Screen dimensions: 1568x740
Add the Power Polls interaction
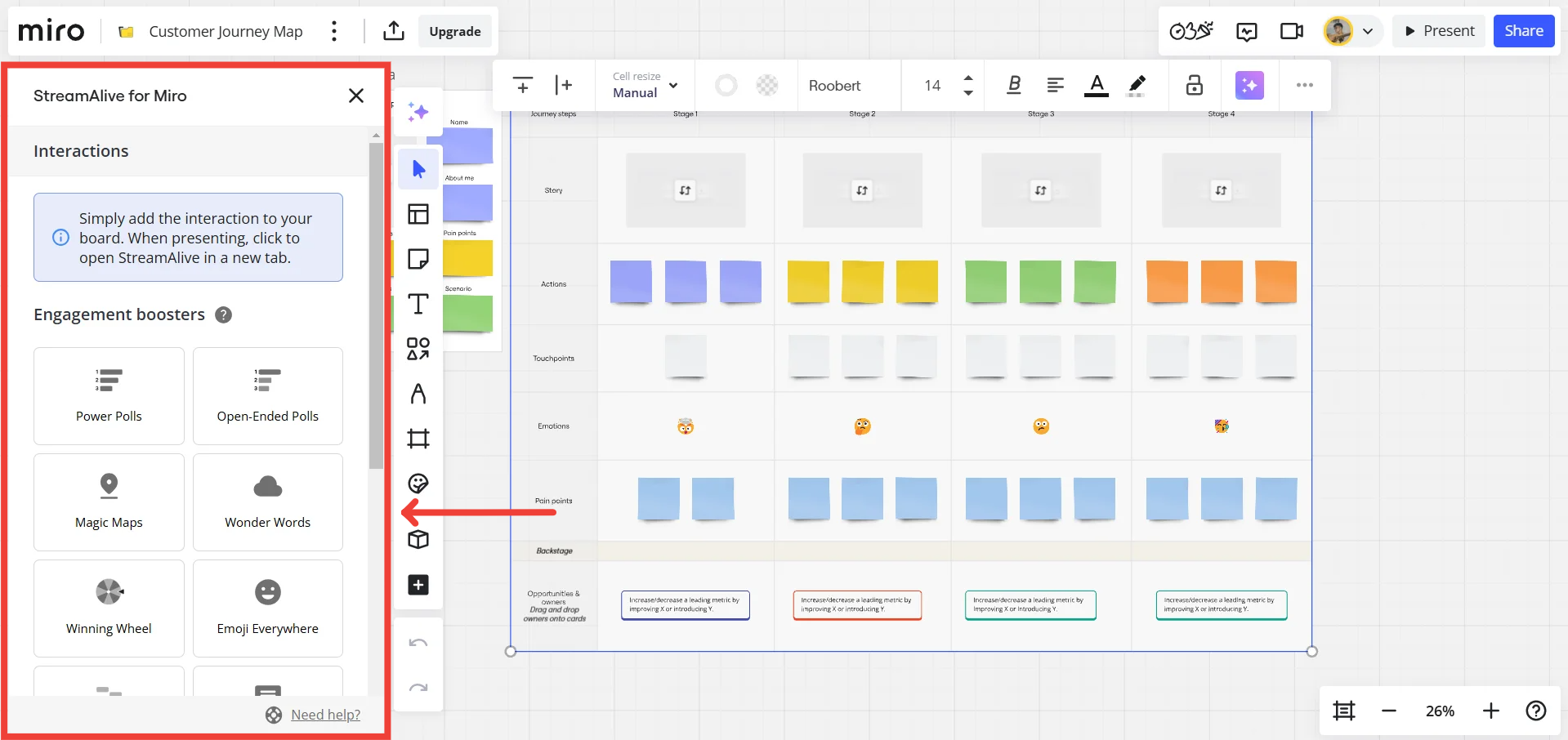(x=109, y=396)
